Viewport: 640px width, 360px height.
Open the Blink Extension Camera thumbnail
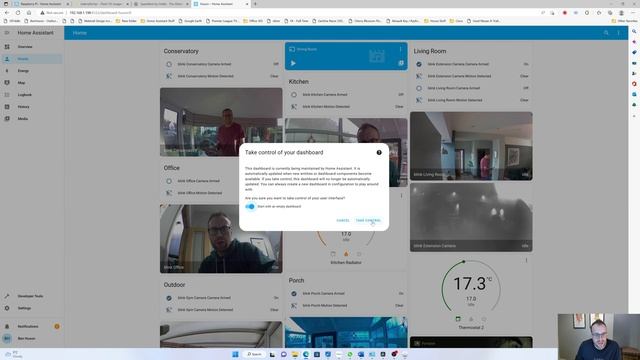[471, 217]
